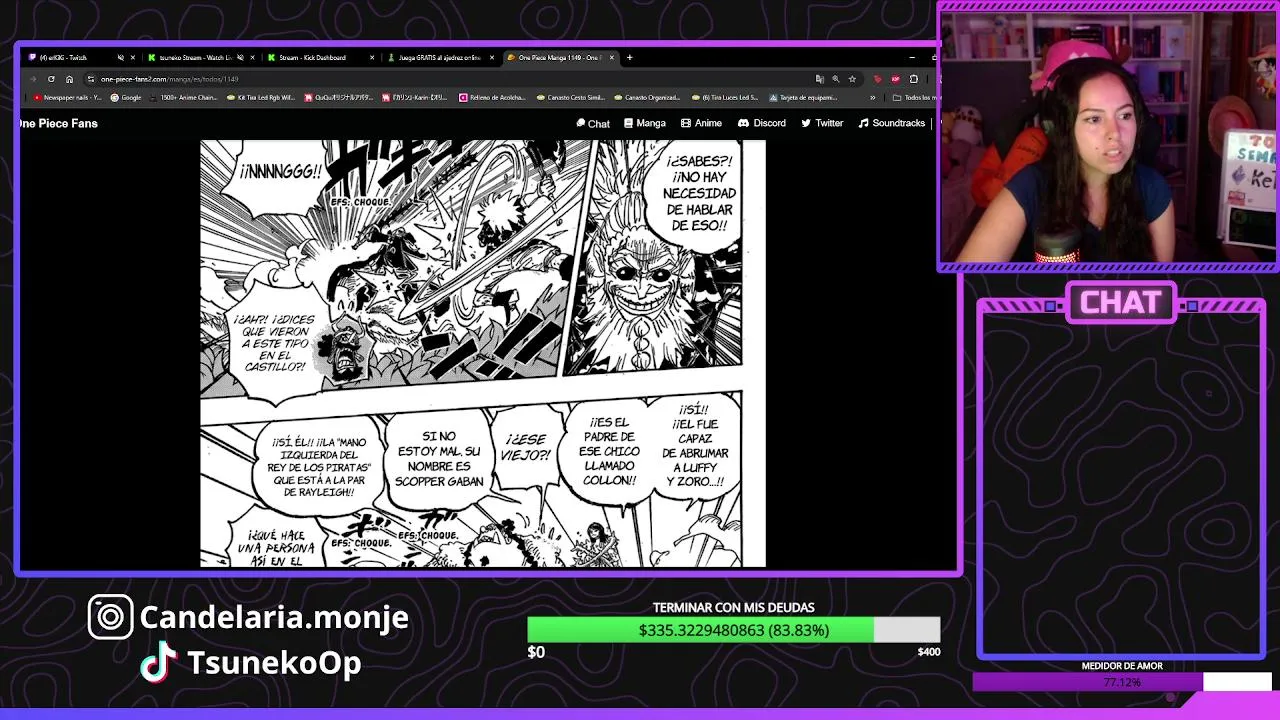Screen dimensions: 1280x720
Task: Open the browser extensions puzzle icon
Action: pyautogui.click(x=913, y=79)
